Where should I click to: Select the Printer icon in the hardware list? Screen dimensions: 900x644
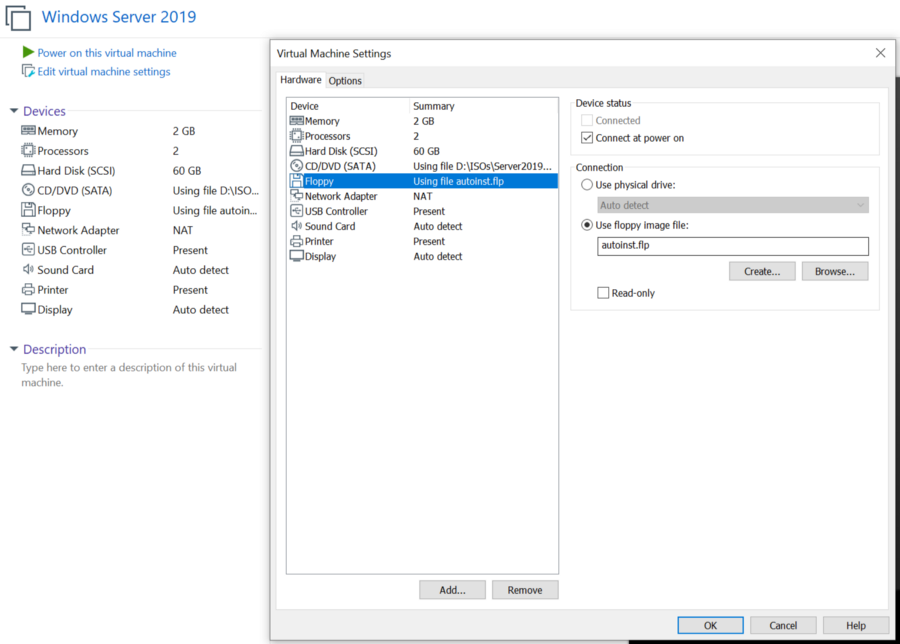(296, 241)
